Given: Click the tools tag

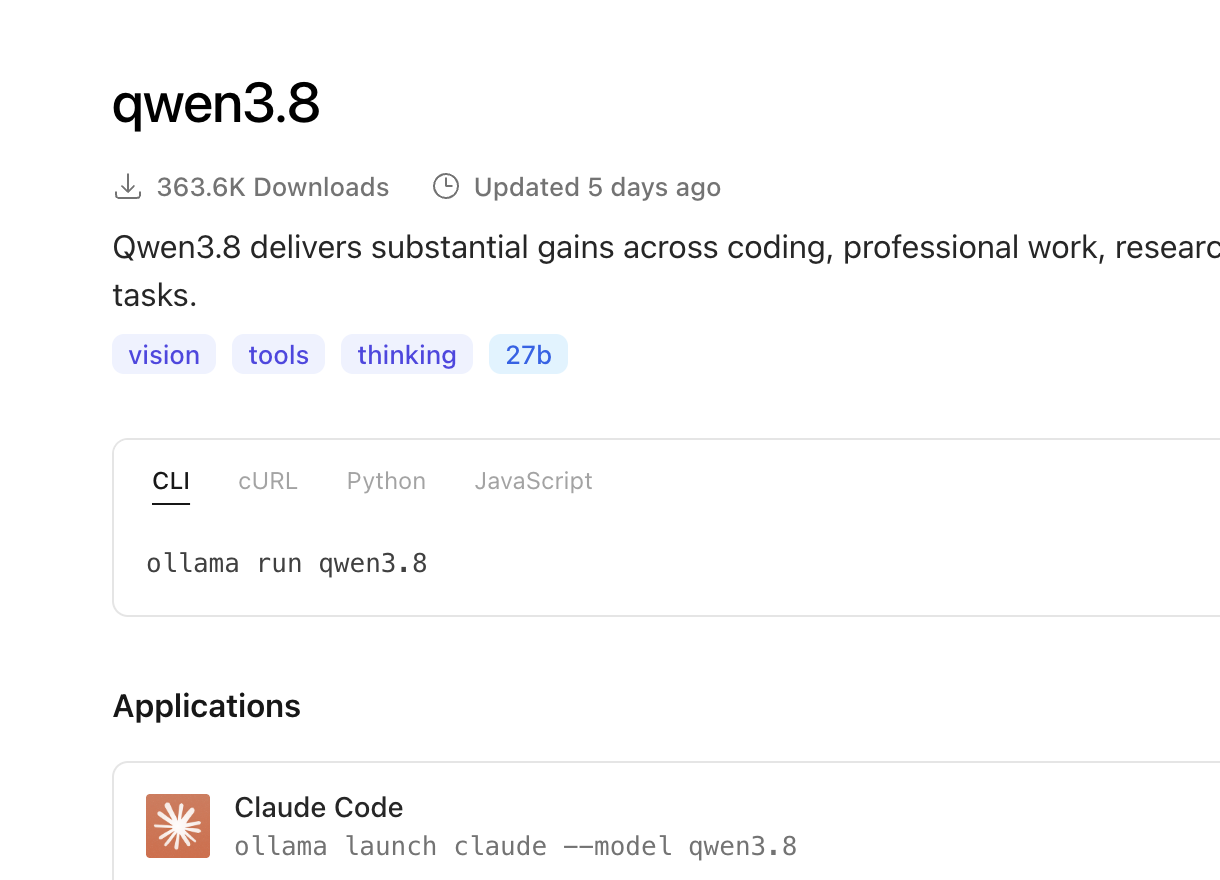Looking at the screenshot, I should [278, 354].
